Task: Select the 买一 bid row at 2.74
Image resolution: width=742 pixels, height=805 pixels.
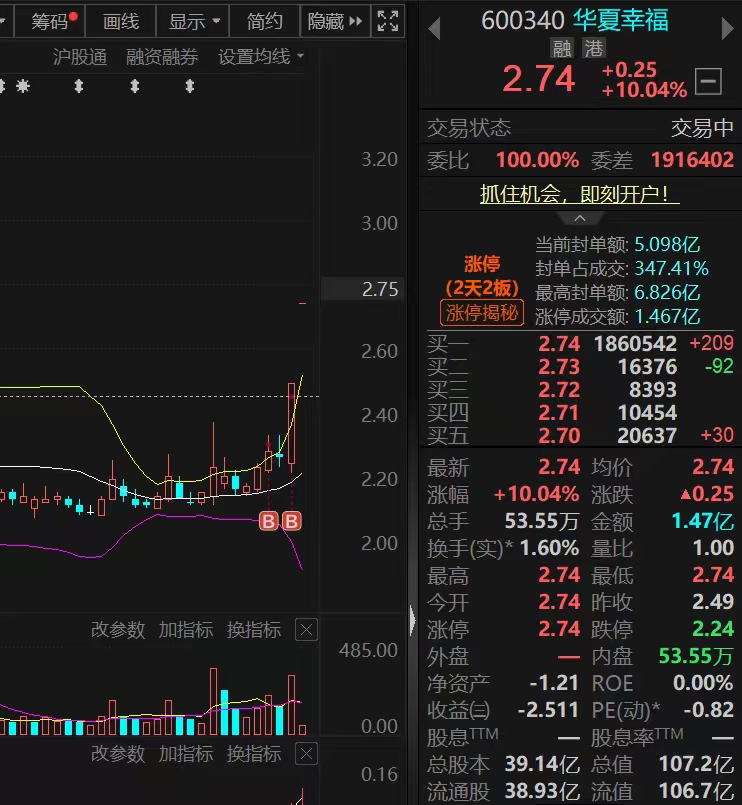Action: (x=580, y=343)
